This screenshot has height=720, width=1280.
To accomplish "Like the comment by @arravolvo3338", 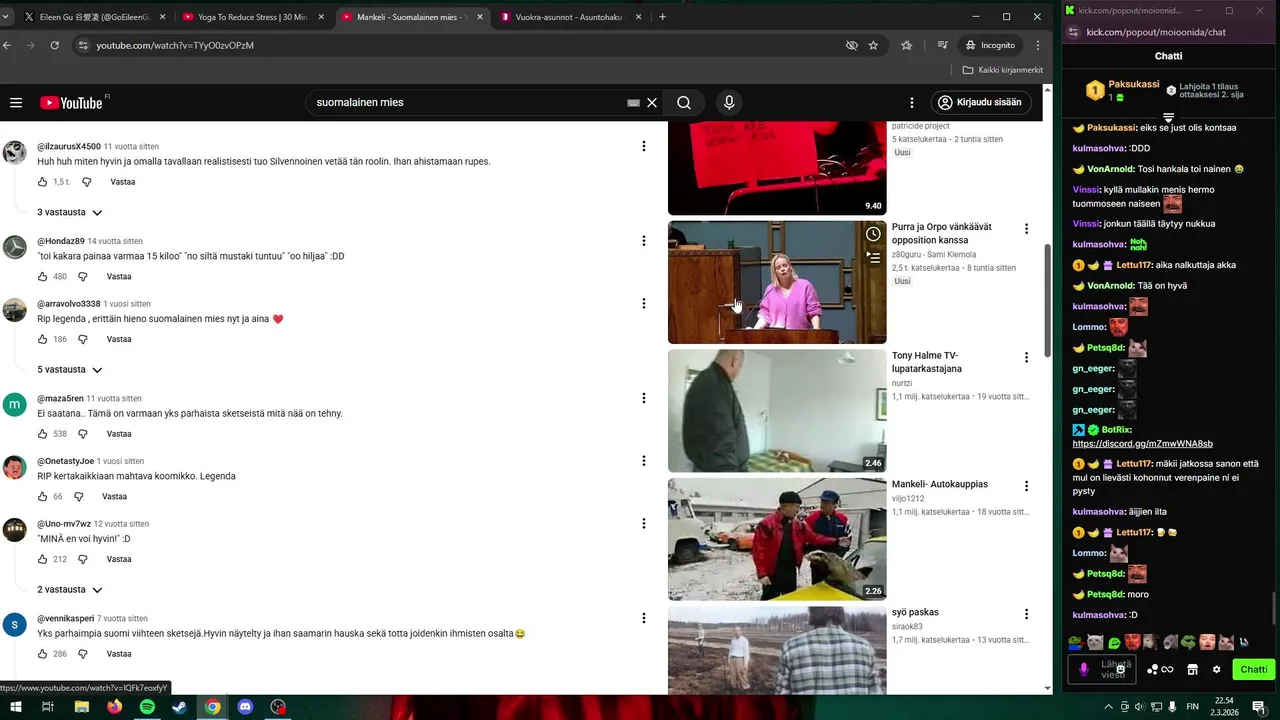I will tap(42, 339).
